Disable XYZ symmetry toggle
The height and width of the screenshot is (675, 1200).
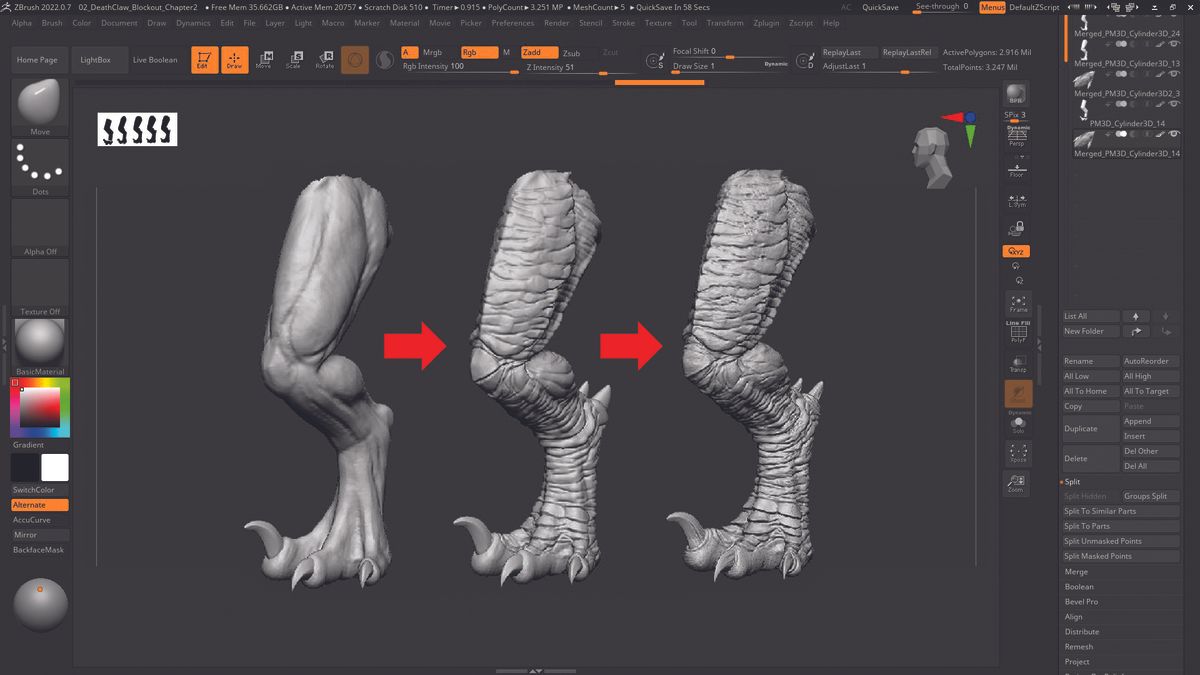[x=1016, y=251]
